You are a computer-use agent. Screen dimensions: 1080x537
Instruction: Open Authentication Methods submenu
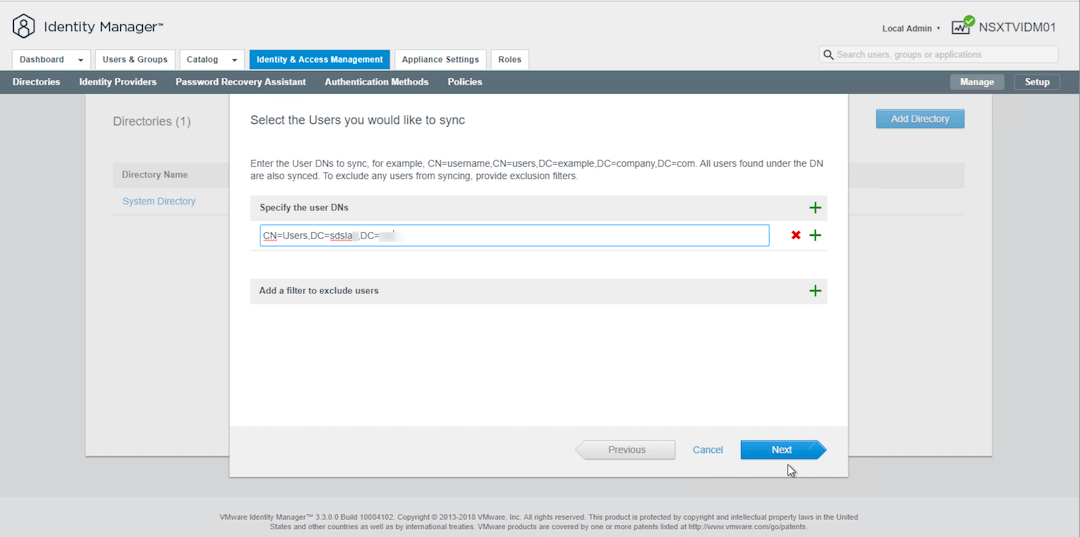(x=377, y=82)
